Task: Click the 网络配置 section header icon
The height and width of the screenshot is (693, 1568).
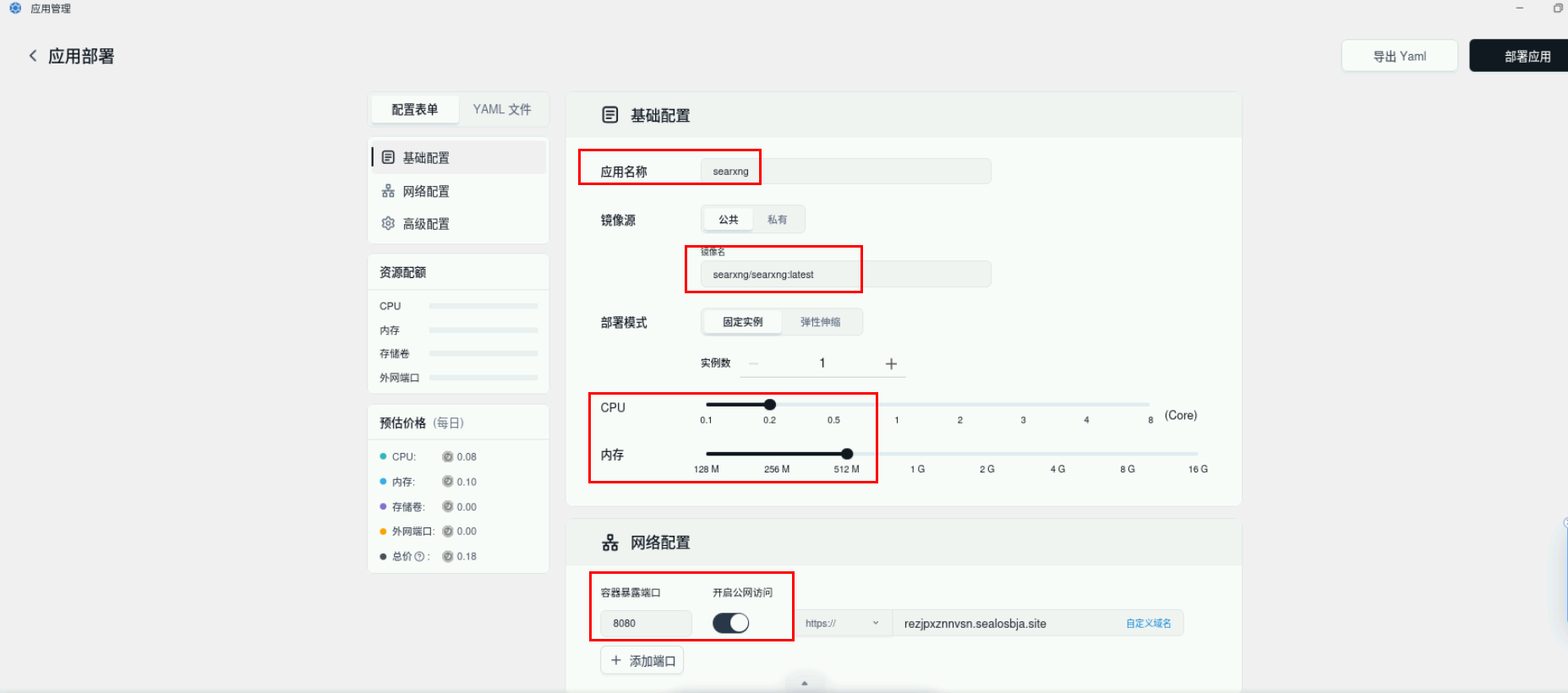Action: click(610, 543)
